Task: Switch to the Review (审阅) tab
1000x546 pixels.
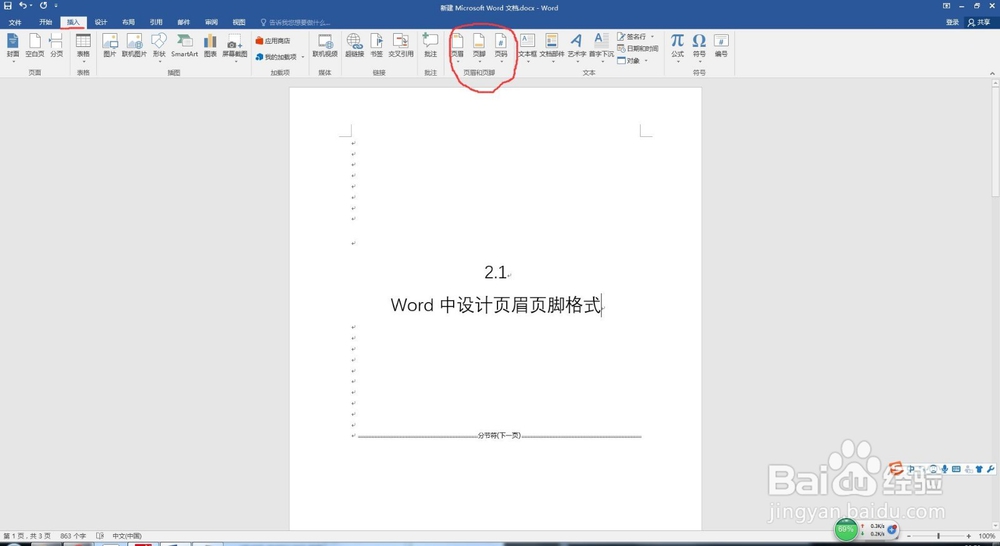Action: [211, 22]
